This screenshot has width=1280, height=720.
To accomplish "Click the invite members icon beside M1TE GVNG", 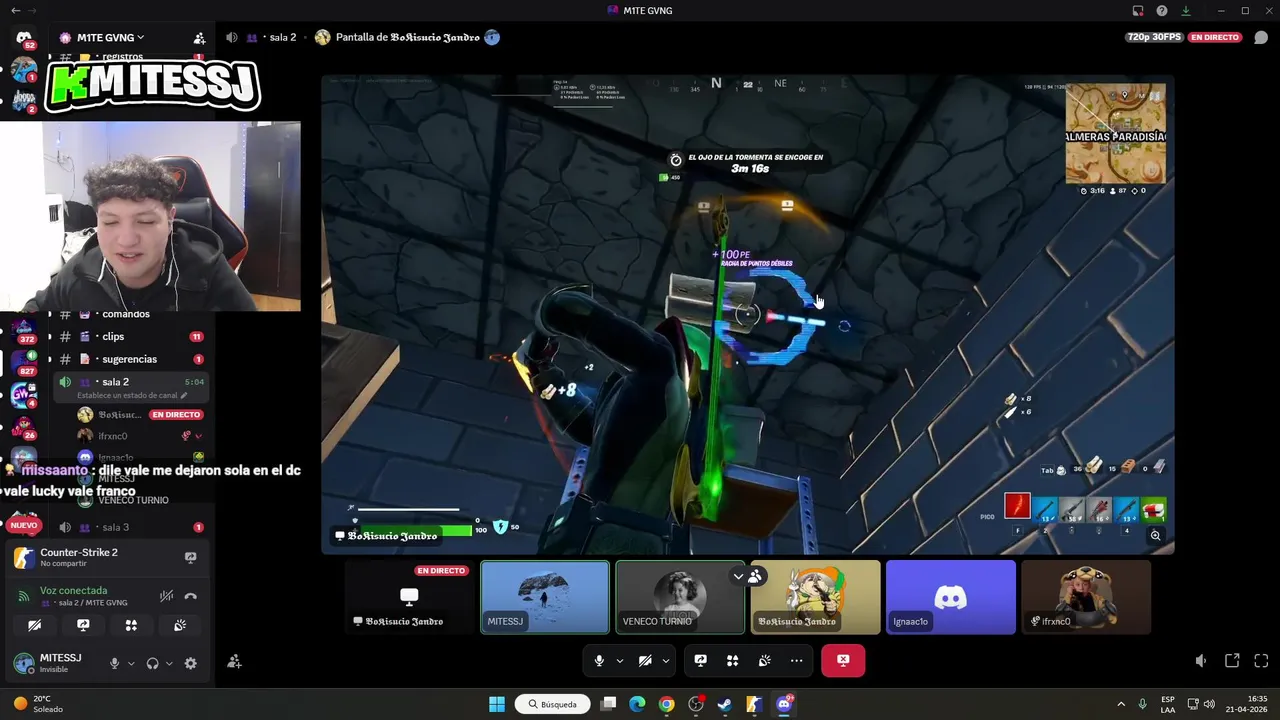I will click(x=199, y=38).
